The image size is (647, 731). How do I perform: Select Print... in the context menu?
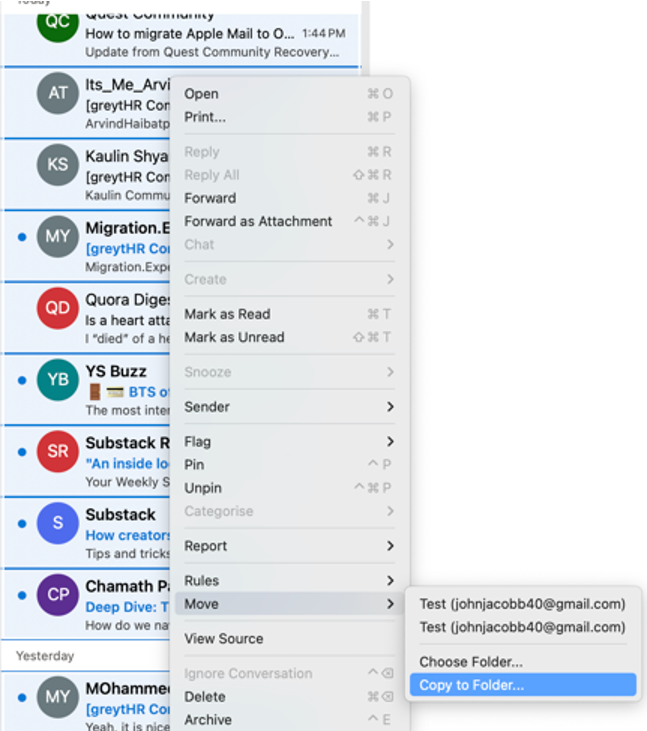point(289,117)
